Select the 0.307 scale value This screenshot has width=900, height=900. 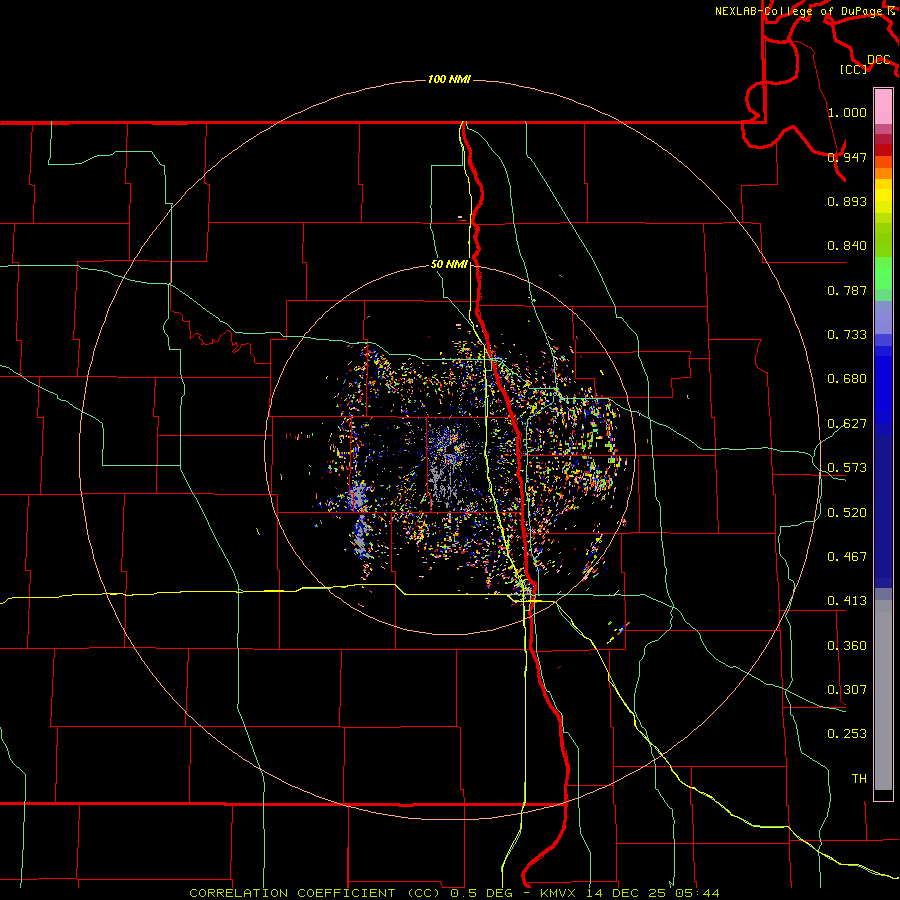click(x=847, y=690)
